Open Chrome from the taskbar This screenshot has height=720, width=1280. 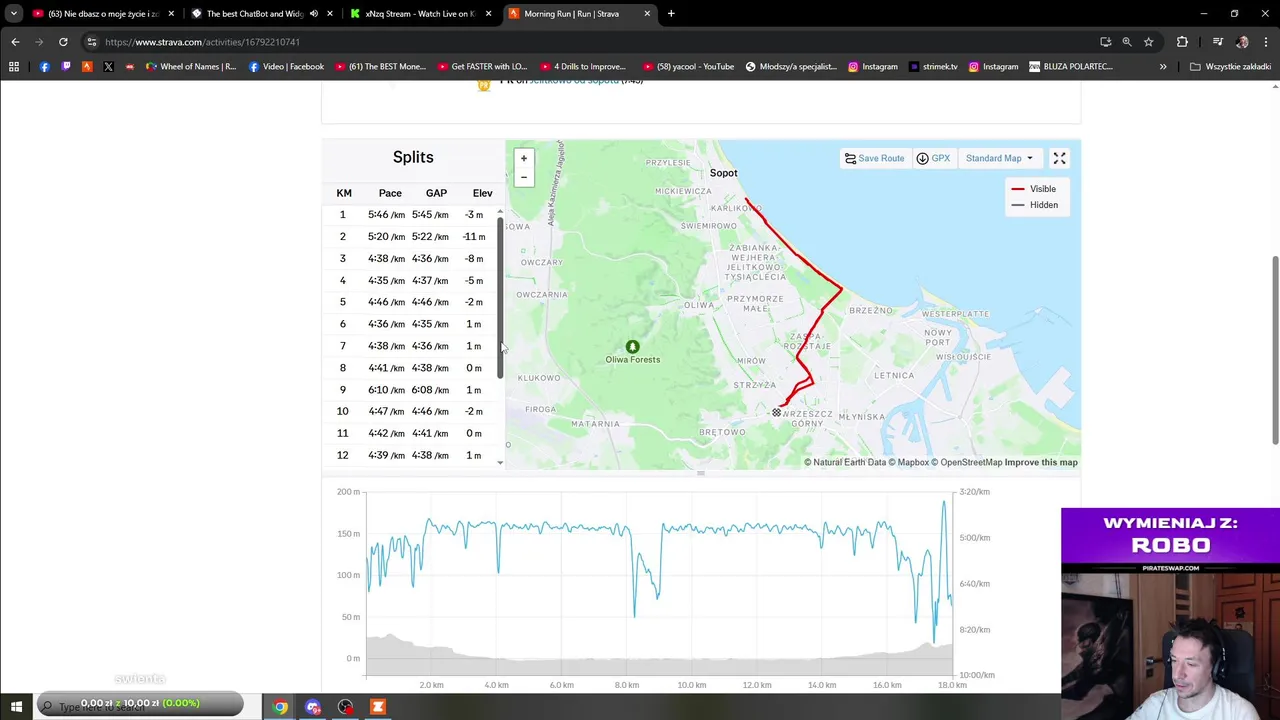[x=280, y=707]
